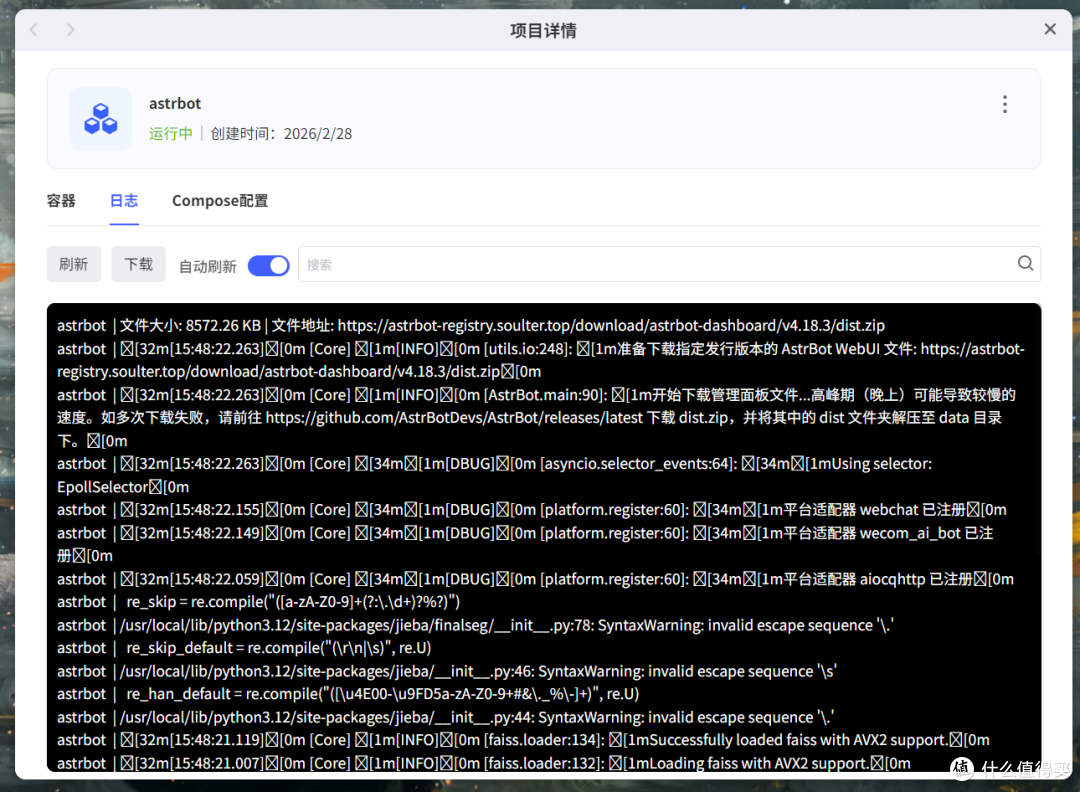This screenshot has height=792, width=1080.
Task: Click the 自动刷新 label
Action: (x=207, y=267)
